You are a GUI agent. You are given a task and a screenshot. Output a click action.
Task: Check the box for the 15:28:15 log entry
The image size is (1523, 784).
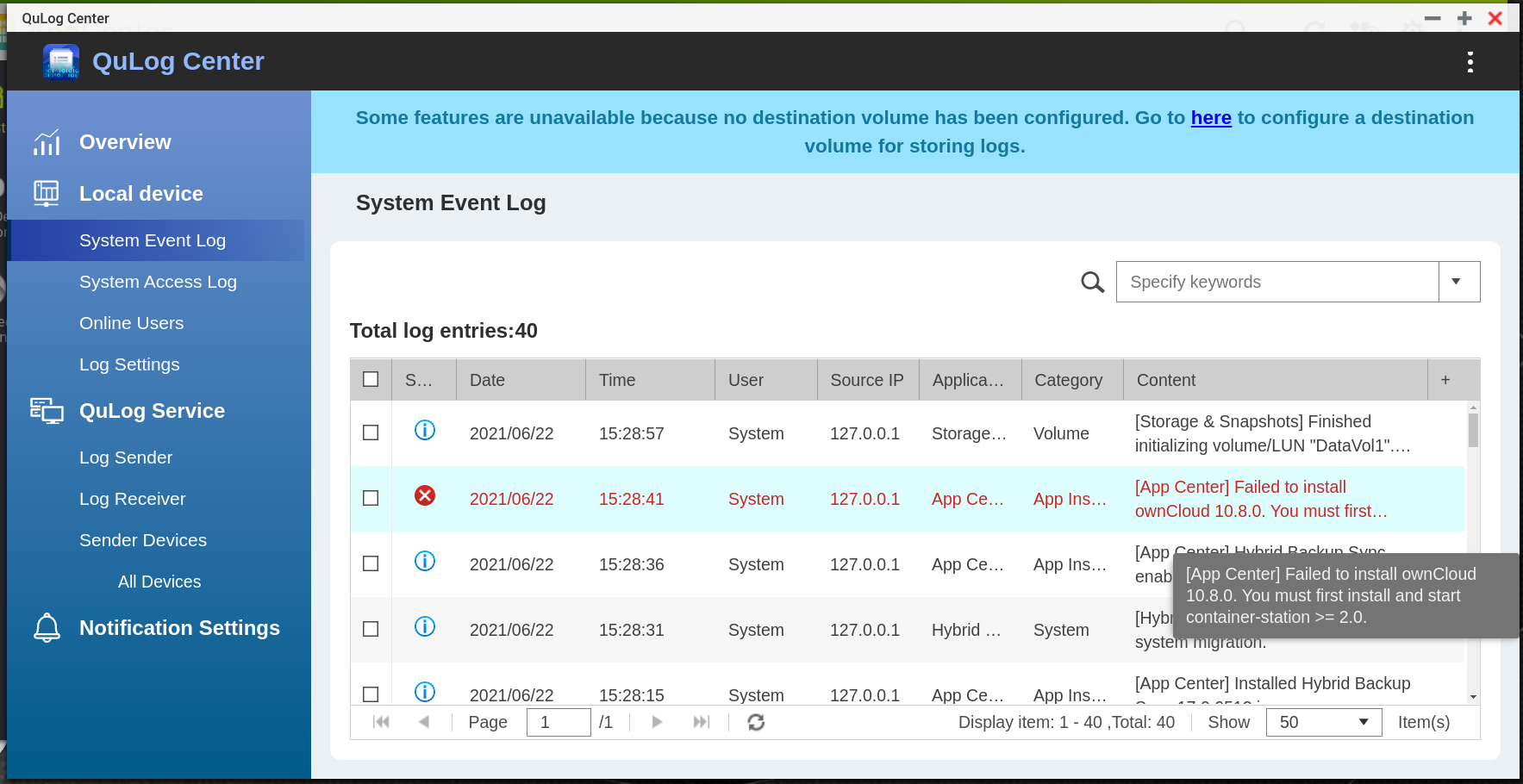371,694
